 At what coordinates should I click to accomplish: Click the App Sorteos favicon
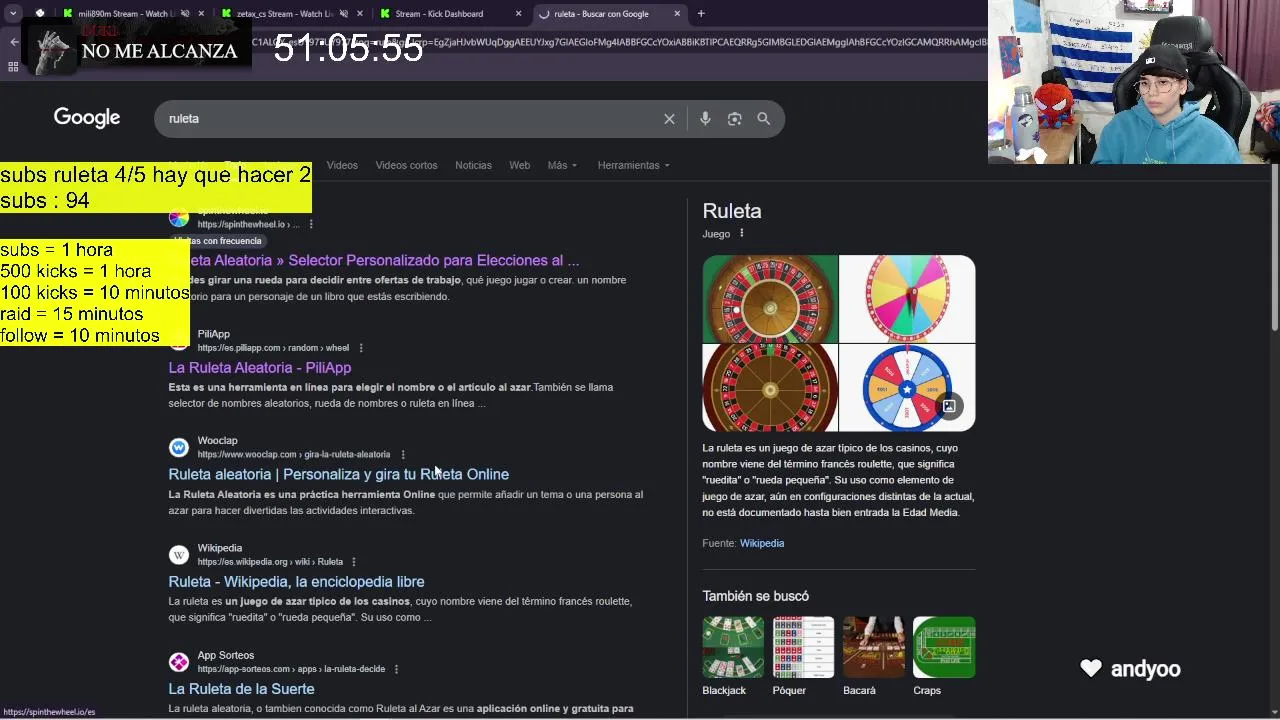click(x=179, y=661)
